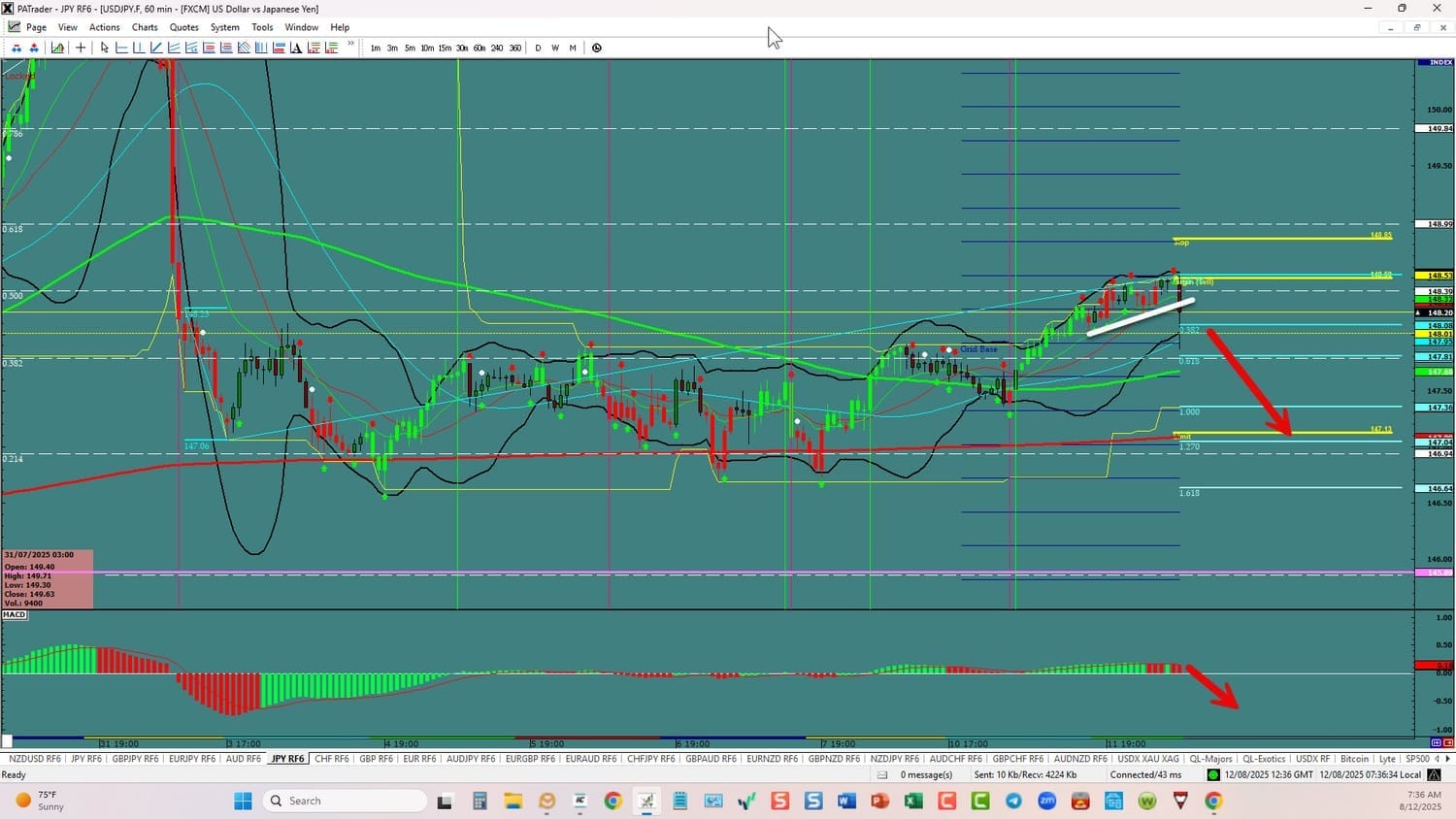Select the horizontal line drawing tool
This screenshot has width=1456, height=819.
pyautogui.click(x=122, y=48)
